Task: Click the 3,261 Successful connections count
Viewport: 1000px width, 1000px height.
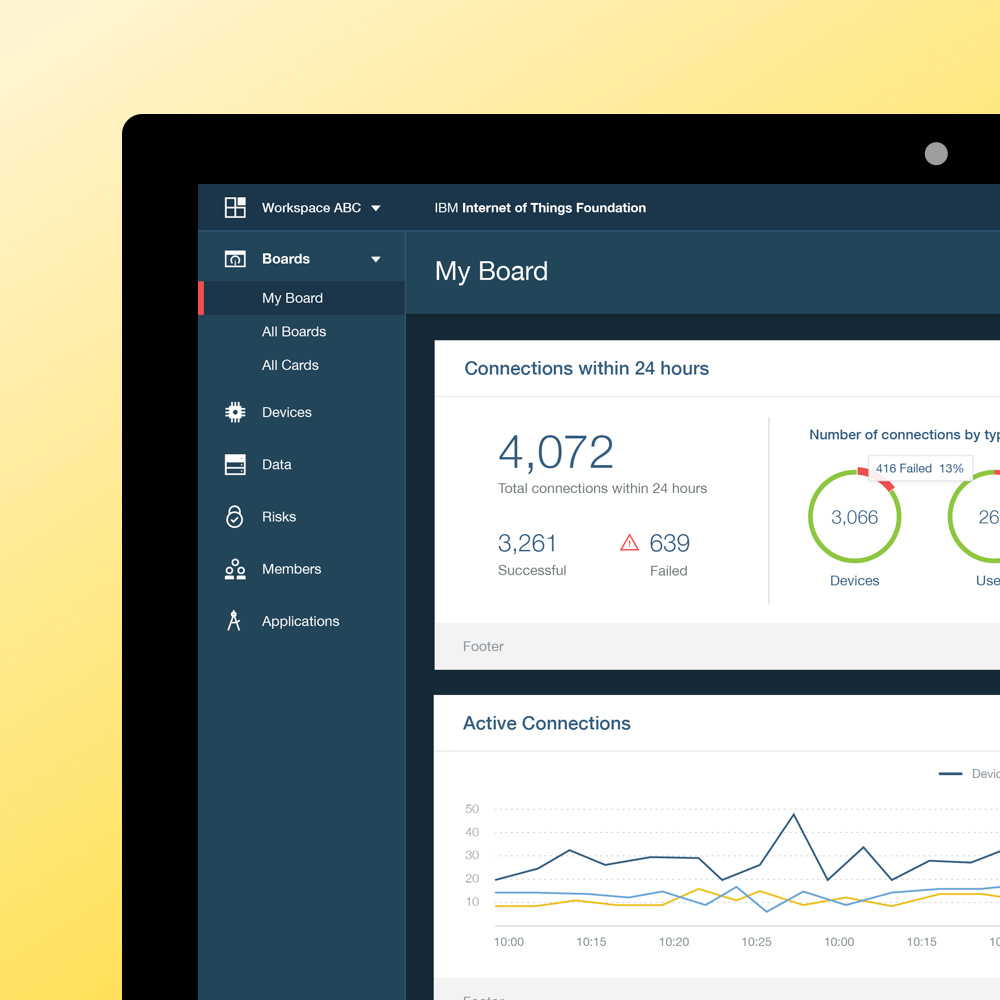Action: (x=527, y=543)
